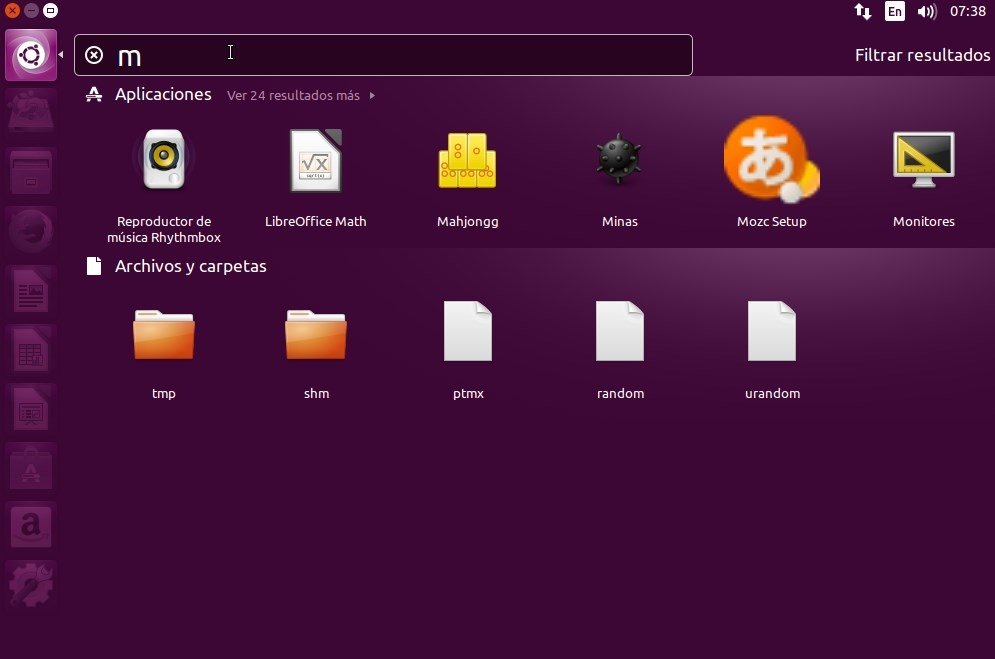
Task: Select the ptmx file
Action: (468, 331)
